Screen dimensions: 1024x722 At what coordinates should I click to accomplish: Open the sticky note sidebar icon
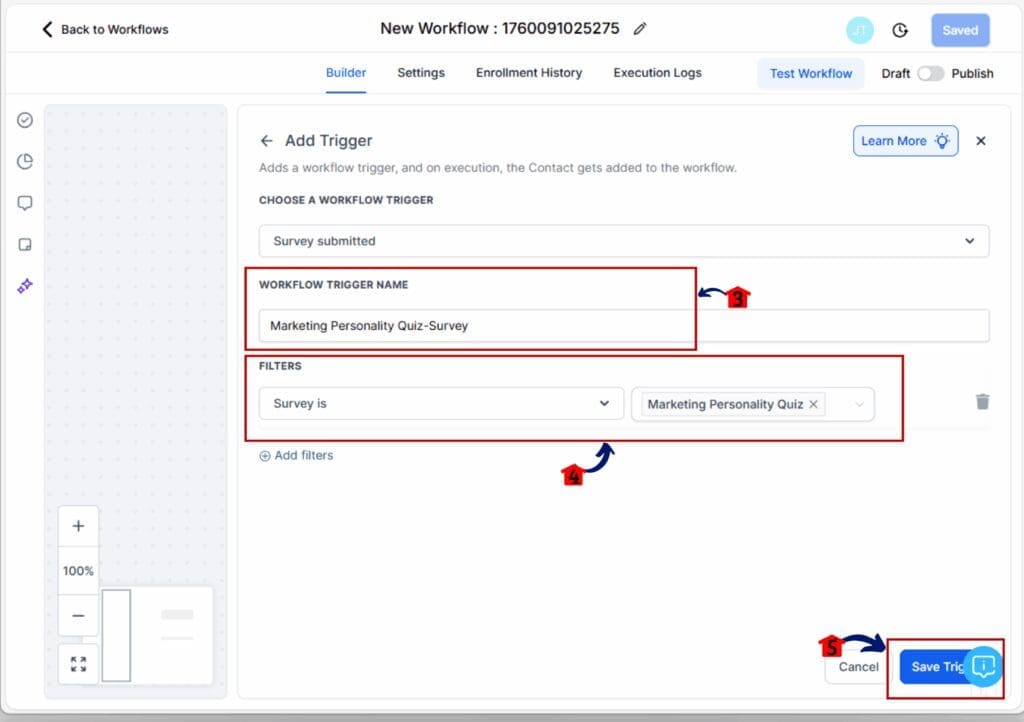point(25,244)
